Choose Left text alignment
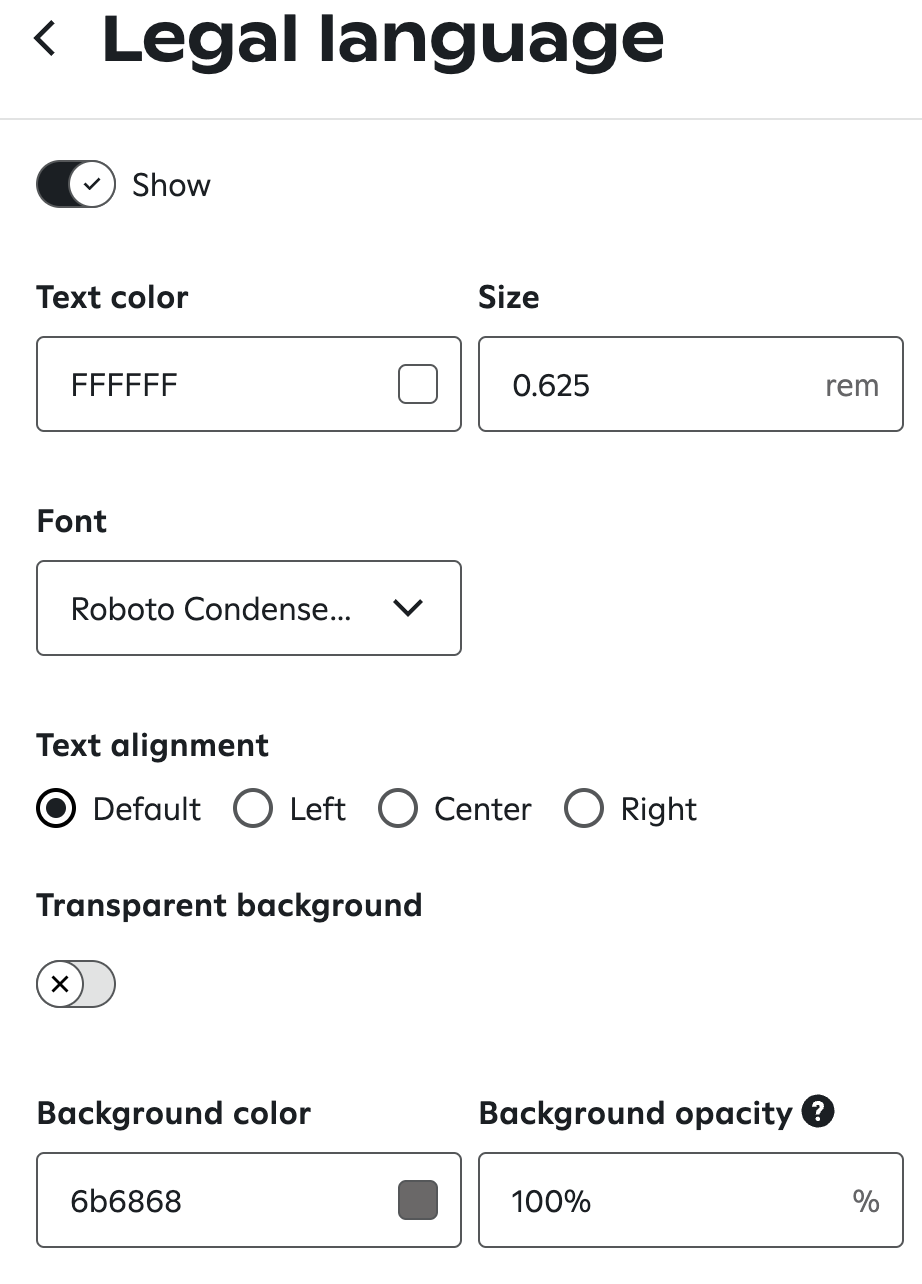This screenshot has height=1284, width=922. point(253,809)
